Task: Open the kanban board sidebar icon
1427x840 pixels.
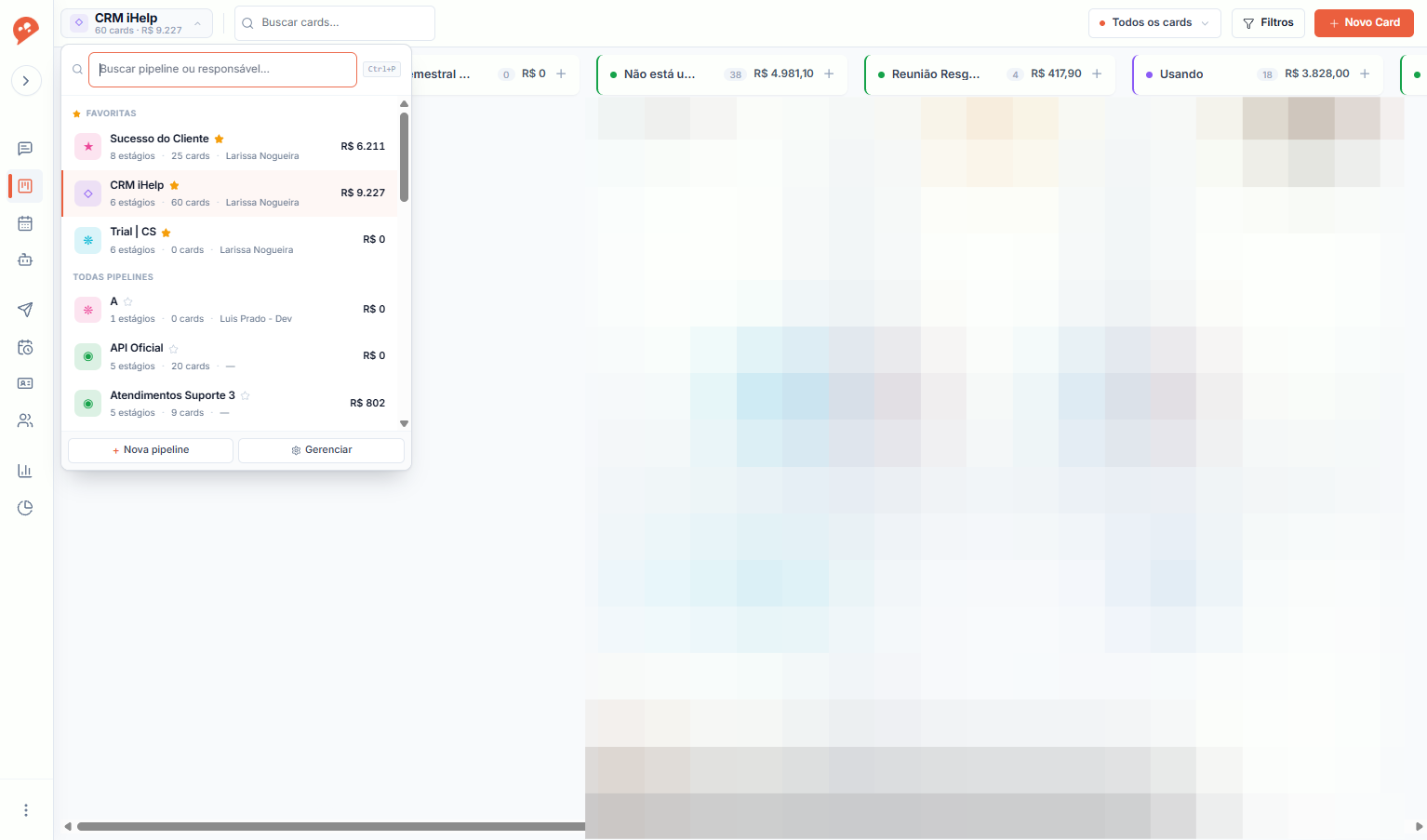Action: [25, 186]
